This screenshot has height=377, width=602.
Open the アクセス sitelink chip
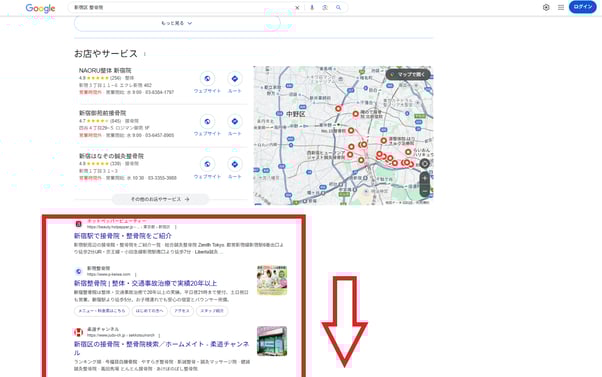(182, 311)
